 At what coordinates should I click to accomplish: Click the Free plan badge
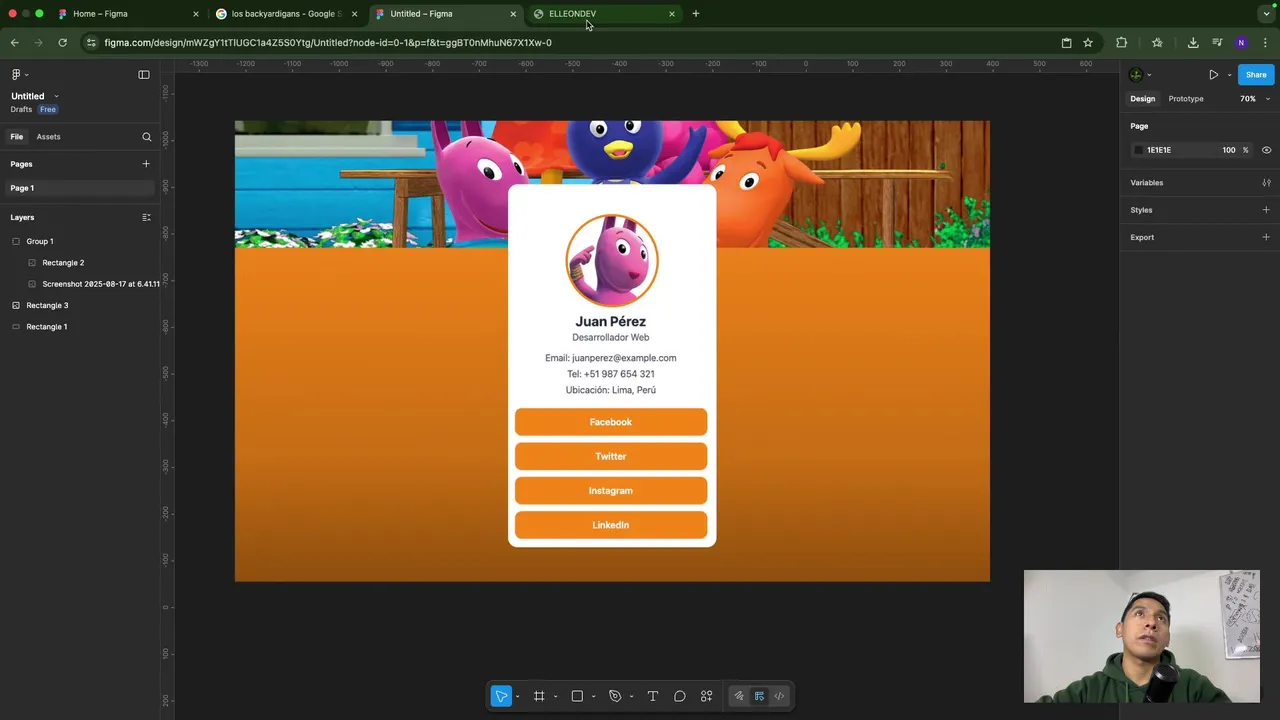(x=48, y=109)
